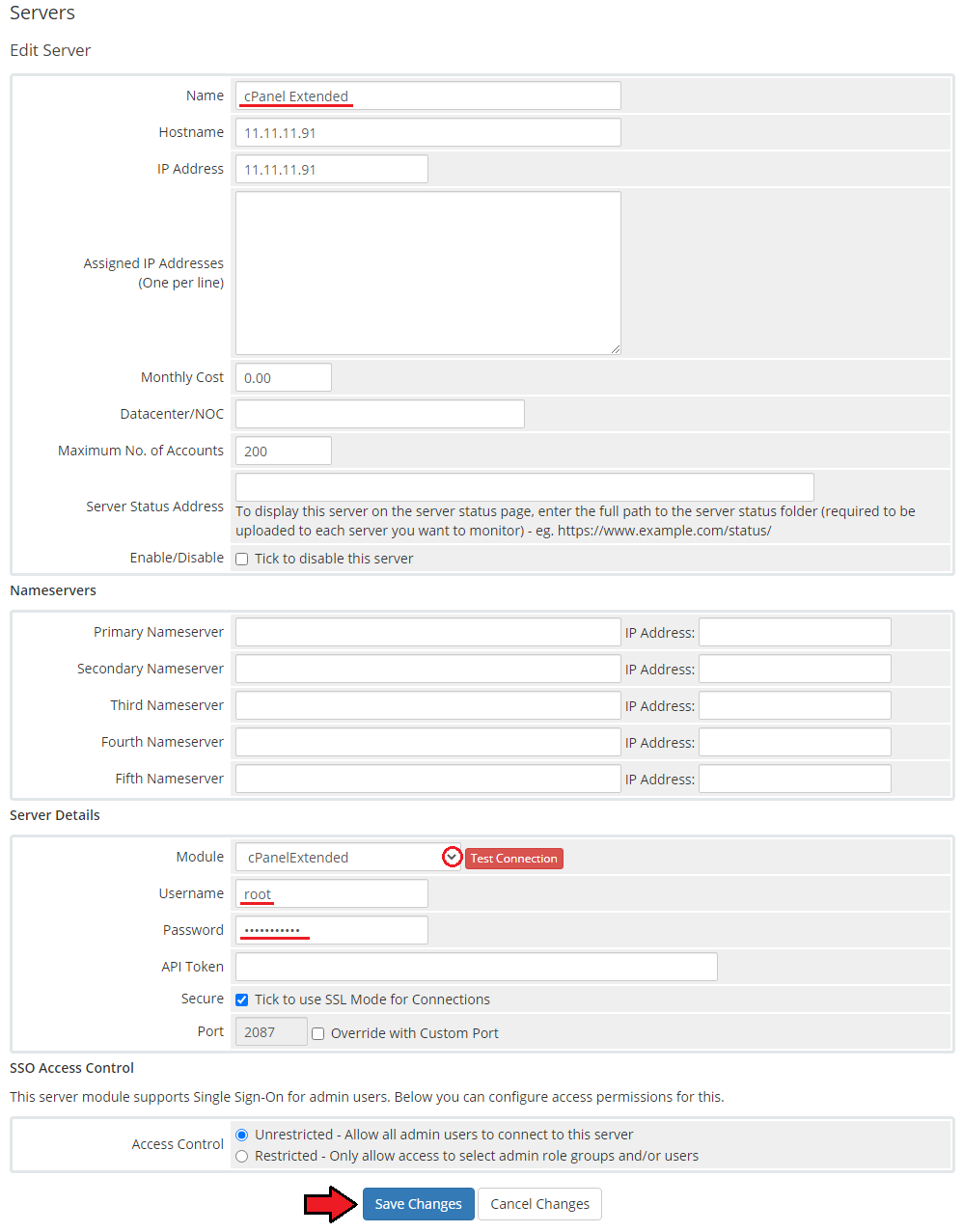
Task: Click the Save Changes button
Action: [418, 1203]
